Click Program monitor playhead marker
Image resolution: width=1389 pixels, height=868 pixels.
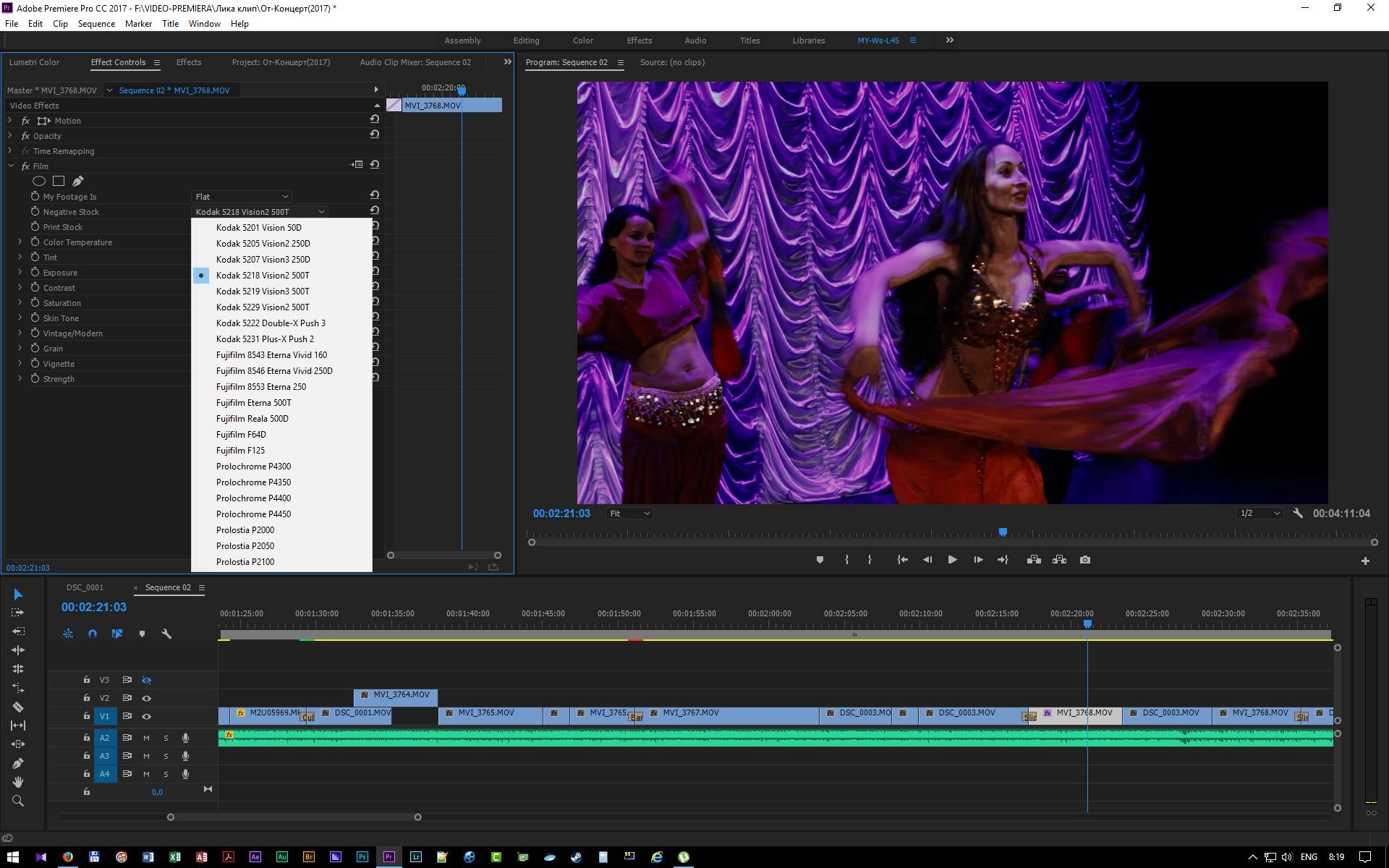pos(1003,532)
